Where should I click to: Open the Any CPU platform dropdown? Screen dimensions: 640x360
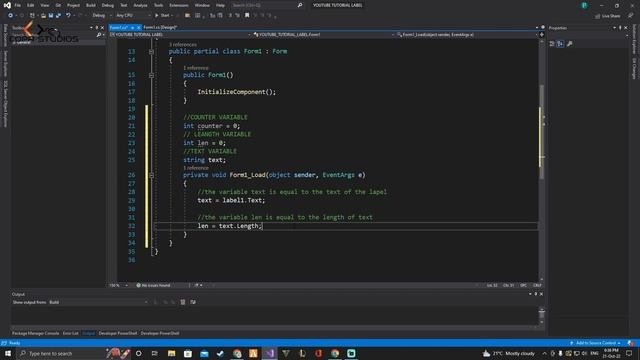133,16
